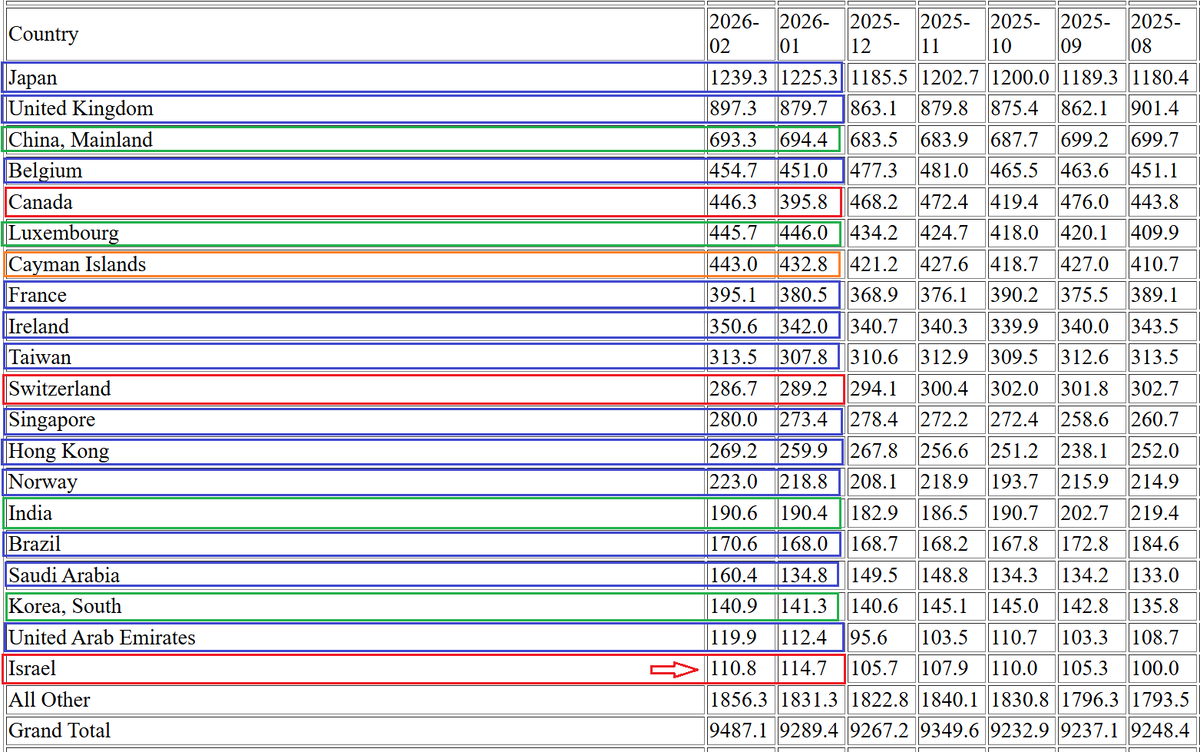Click Israel value 110.8

pos(733,668)
